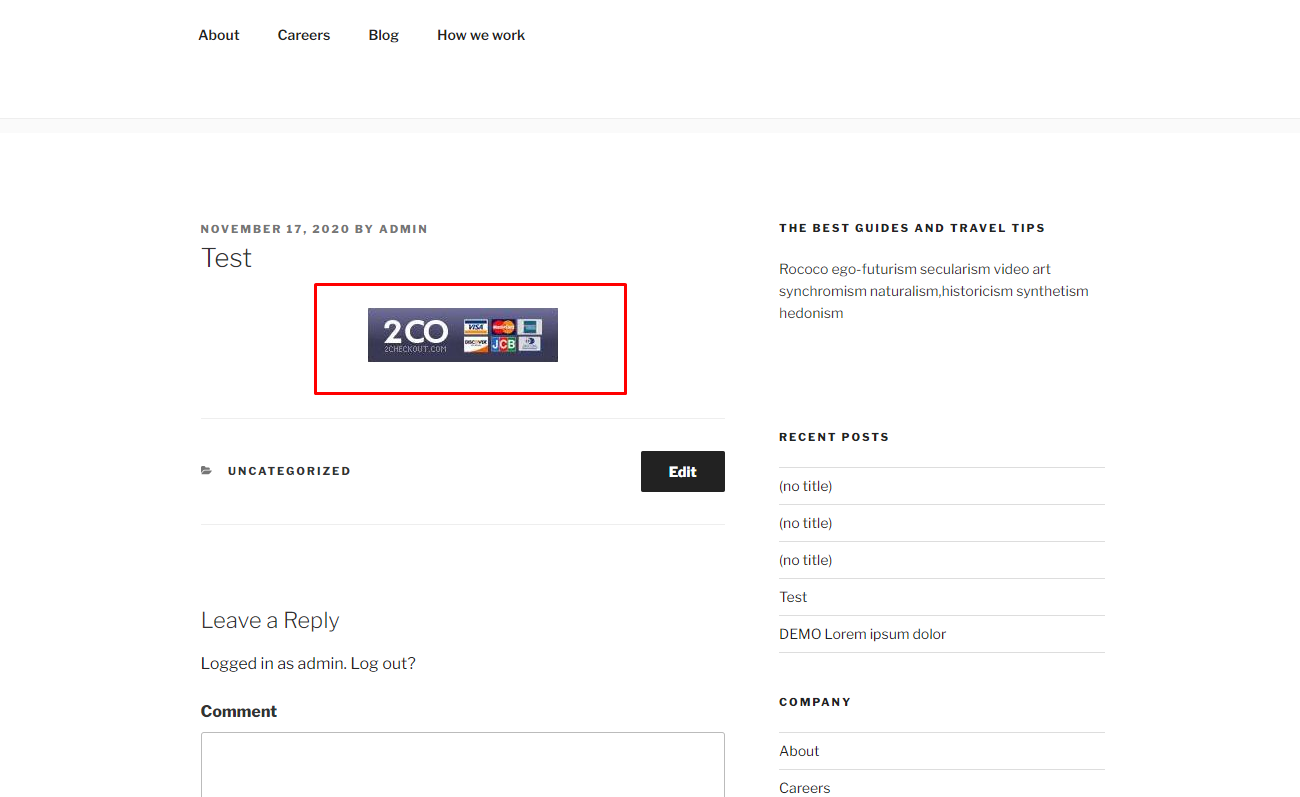Open the admin author link in byline
Viewport: 1300px width, 797px height.
click(403, 229)
